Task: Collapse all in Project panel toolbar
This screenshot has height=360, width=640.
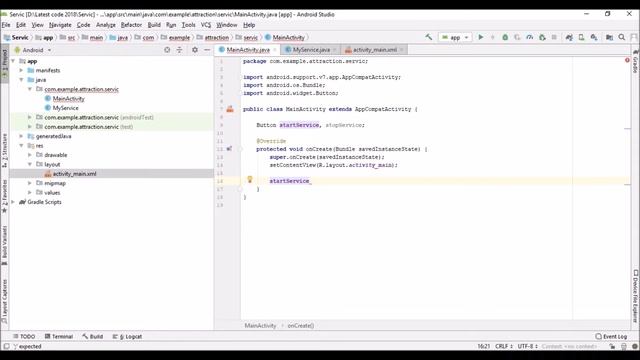Action: (x=179, y=50)
